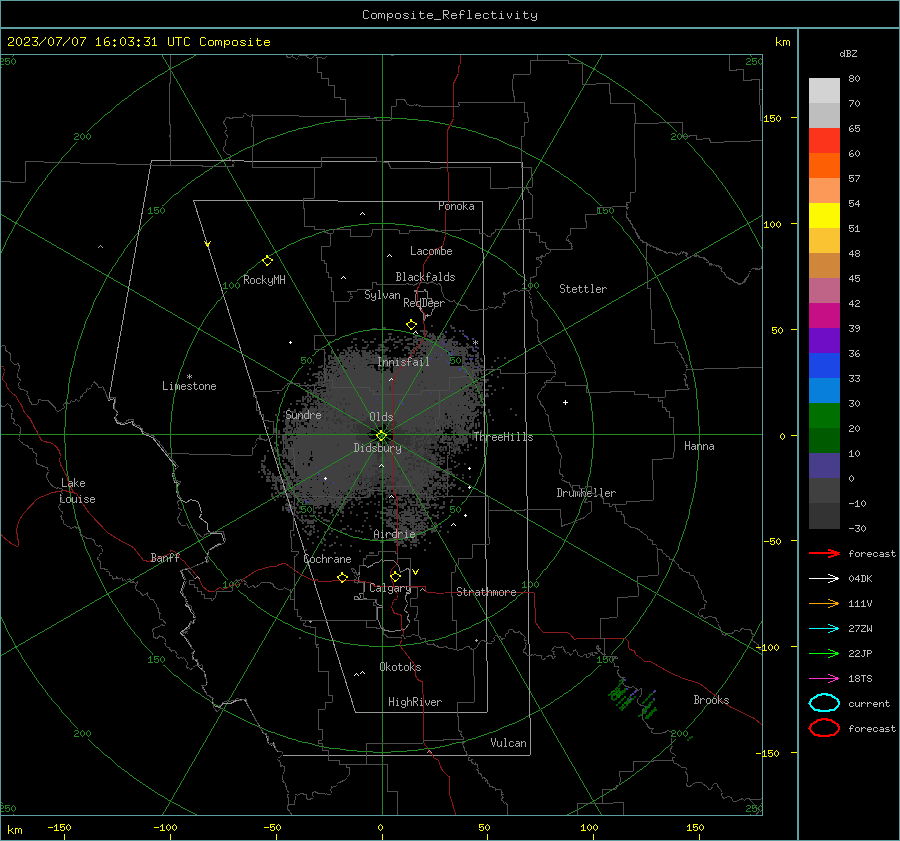Click the Sundre town label
This screenshot has height=841, width=900.
point(303,415)
